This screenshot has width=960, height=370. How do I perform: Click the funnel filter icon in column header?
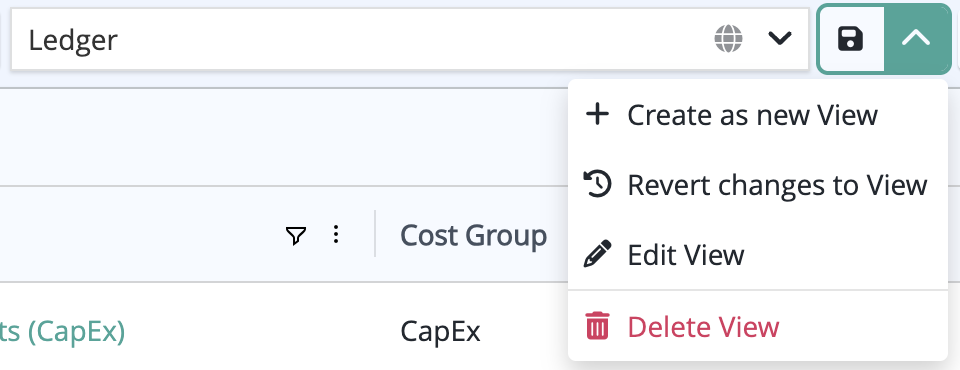(x=296, y=235)
